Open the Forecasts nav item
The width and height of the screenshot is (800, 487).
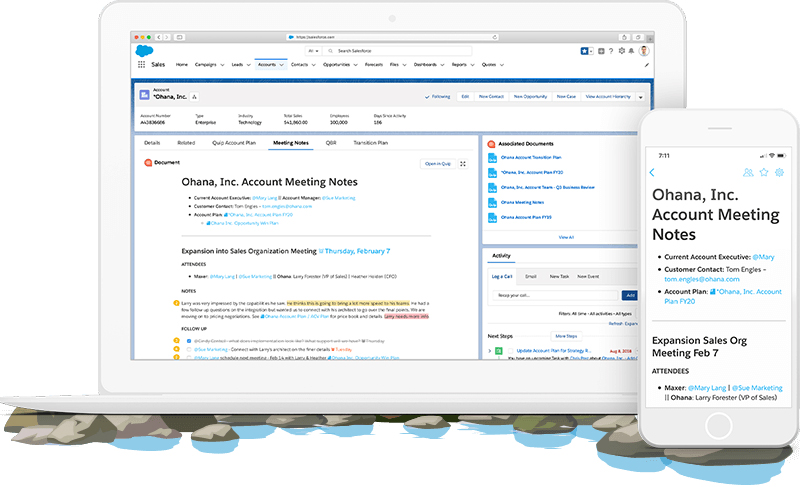[x=374, y=65]
